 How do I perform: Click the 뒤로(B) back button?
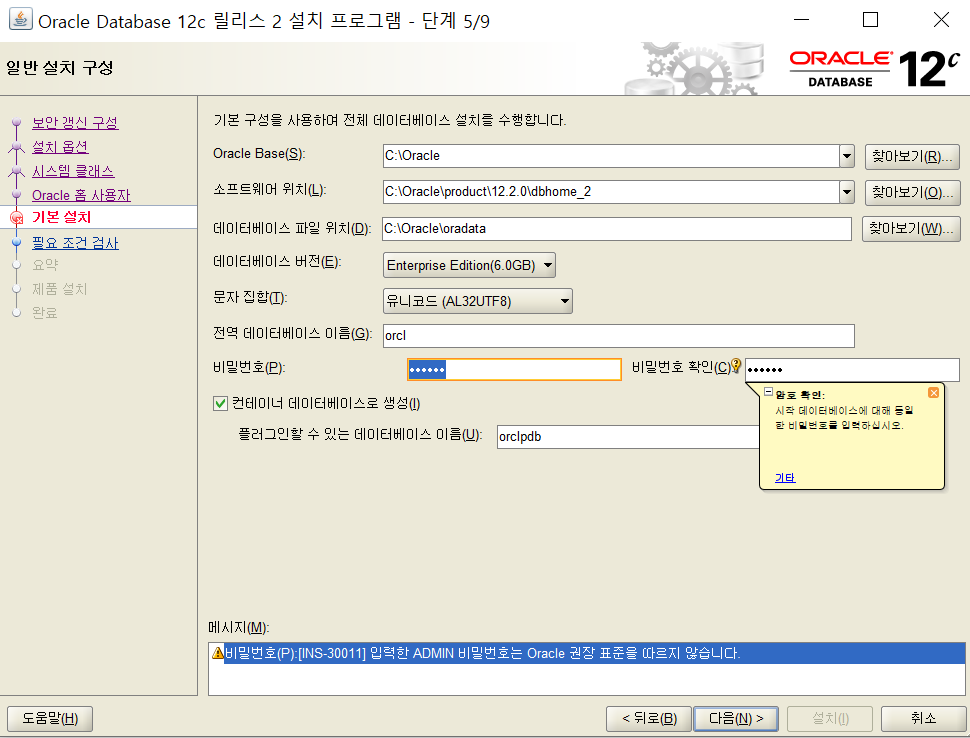click(649, 719)
